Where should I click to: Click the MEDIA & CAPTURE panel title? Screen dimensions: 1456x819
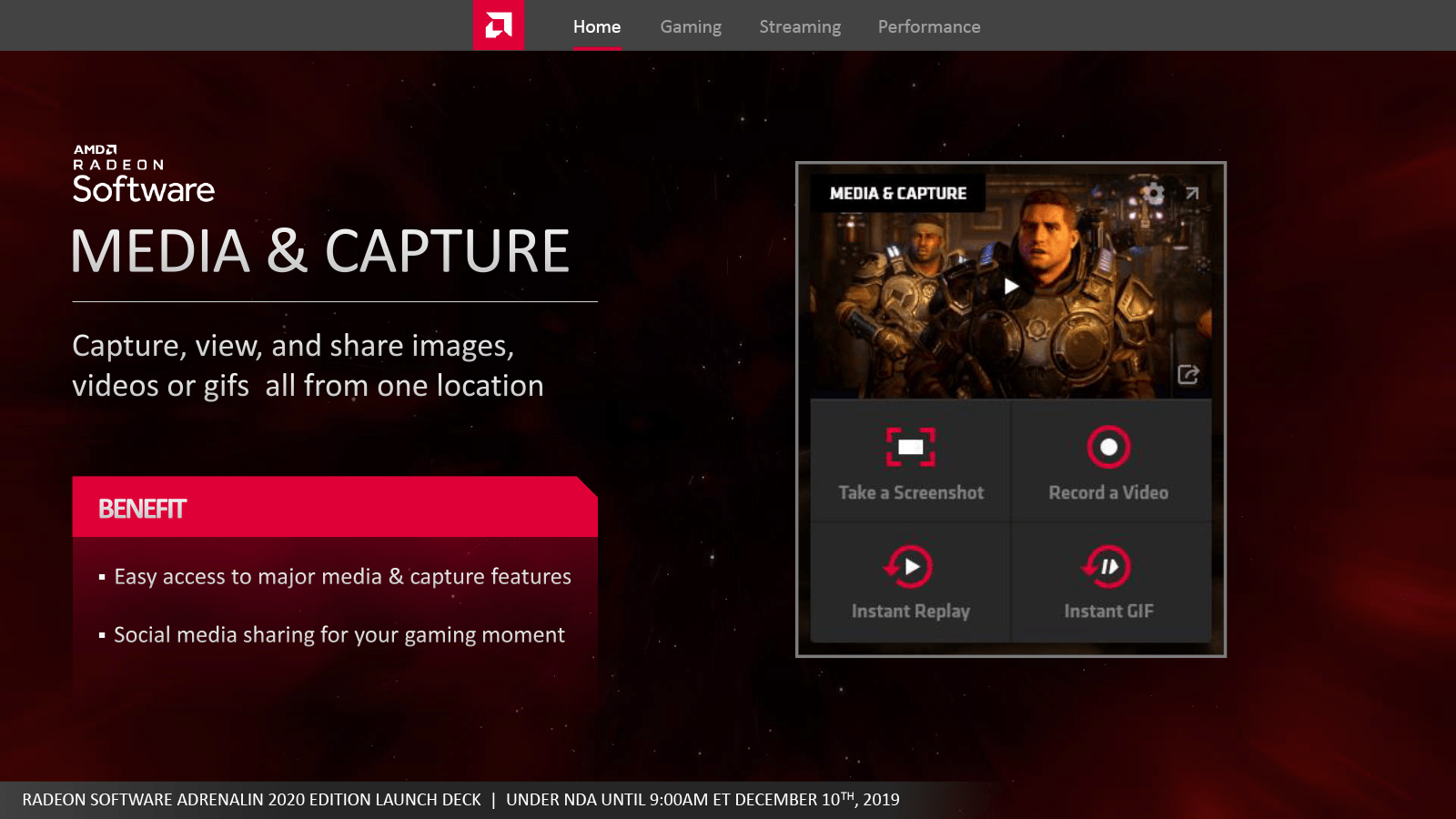tap(898, 193)
